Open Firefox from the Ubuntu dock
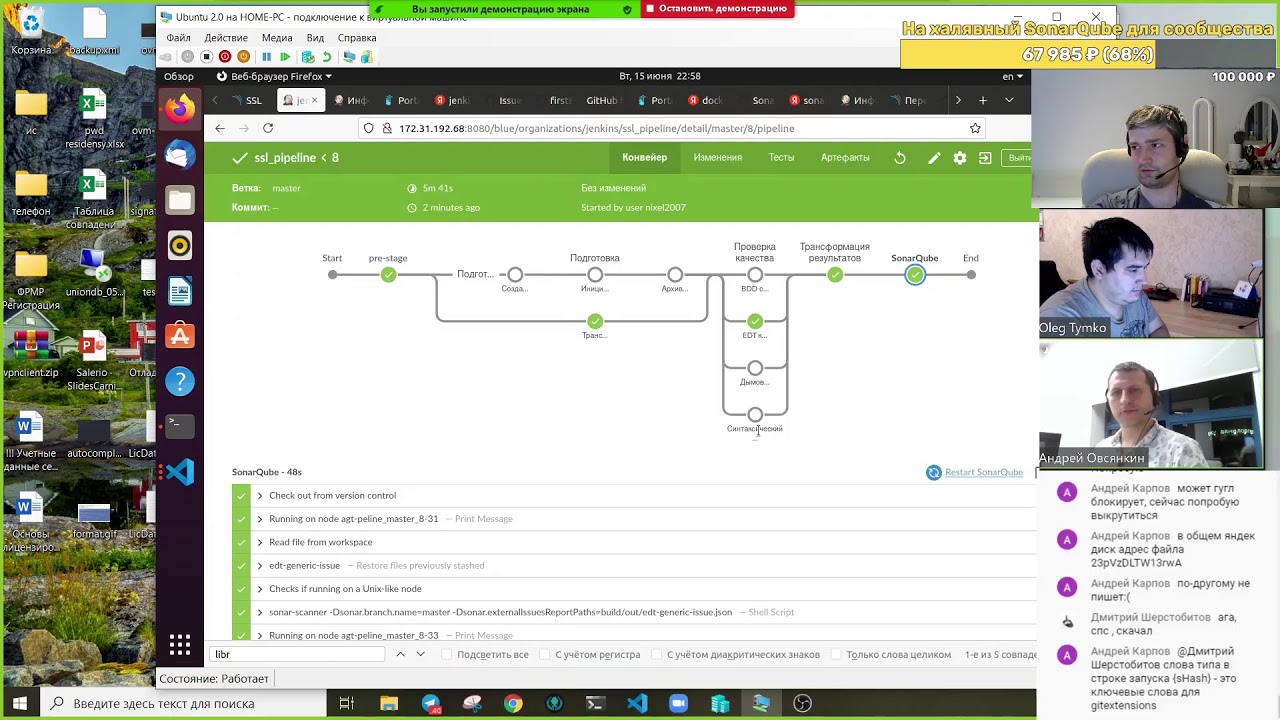The width and height of the screenshot is (1280, 720). [180, 108]
